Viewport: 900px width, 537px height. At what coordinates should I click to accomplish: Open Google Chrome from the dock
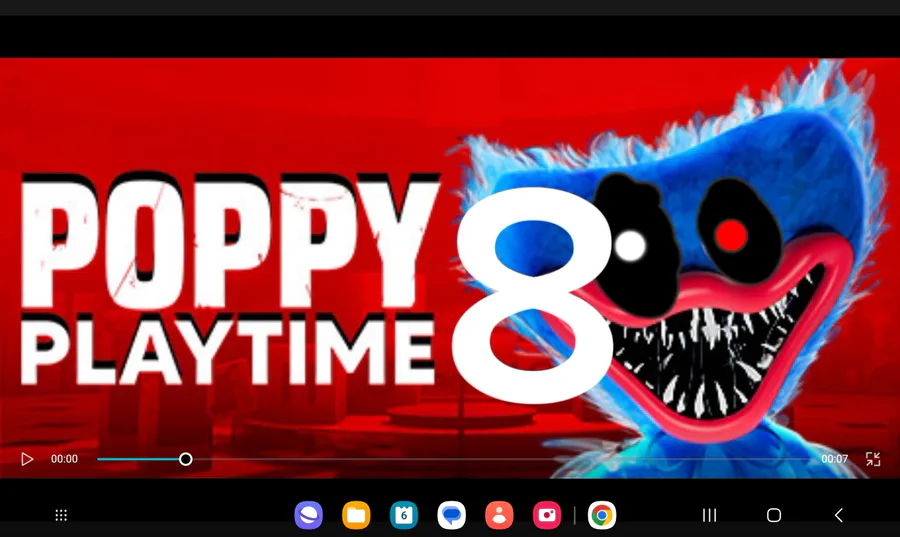point(602,515)
